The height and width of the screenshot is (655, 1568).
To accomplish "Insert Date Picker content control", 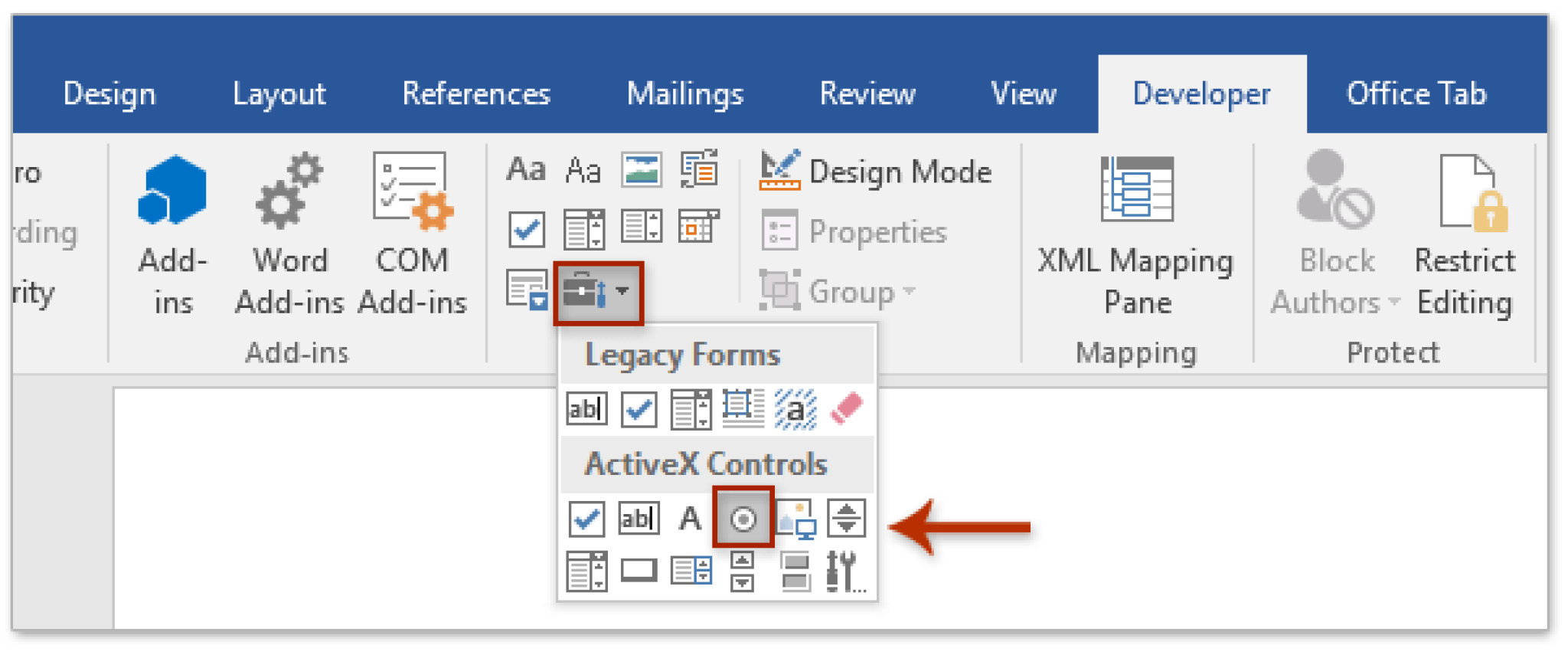I will click(698, 228).
